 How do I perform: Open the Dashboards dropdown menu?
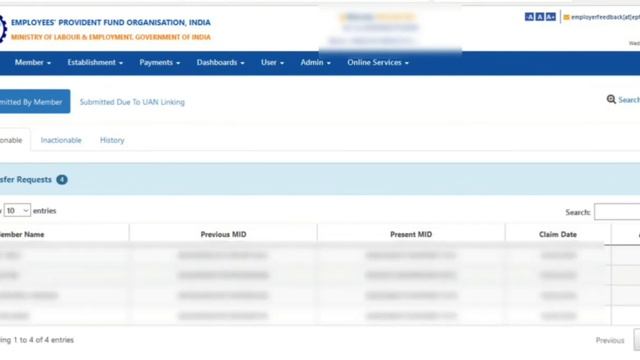(x=220, y=62)
